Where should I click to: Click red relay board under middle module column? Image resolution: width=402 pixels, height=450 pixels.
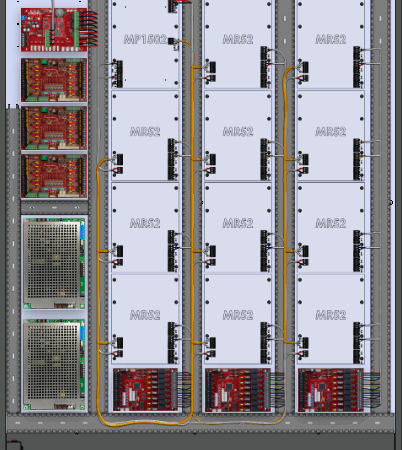pos(238,390)
